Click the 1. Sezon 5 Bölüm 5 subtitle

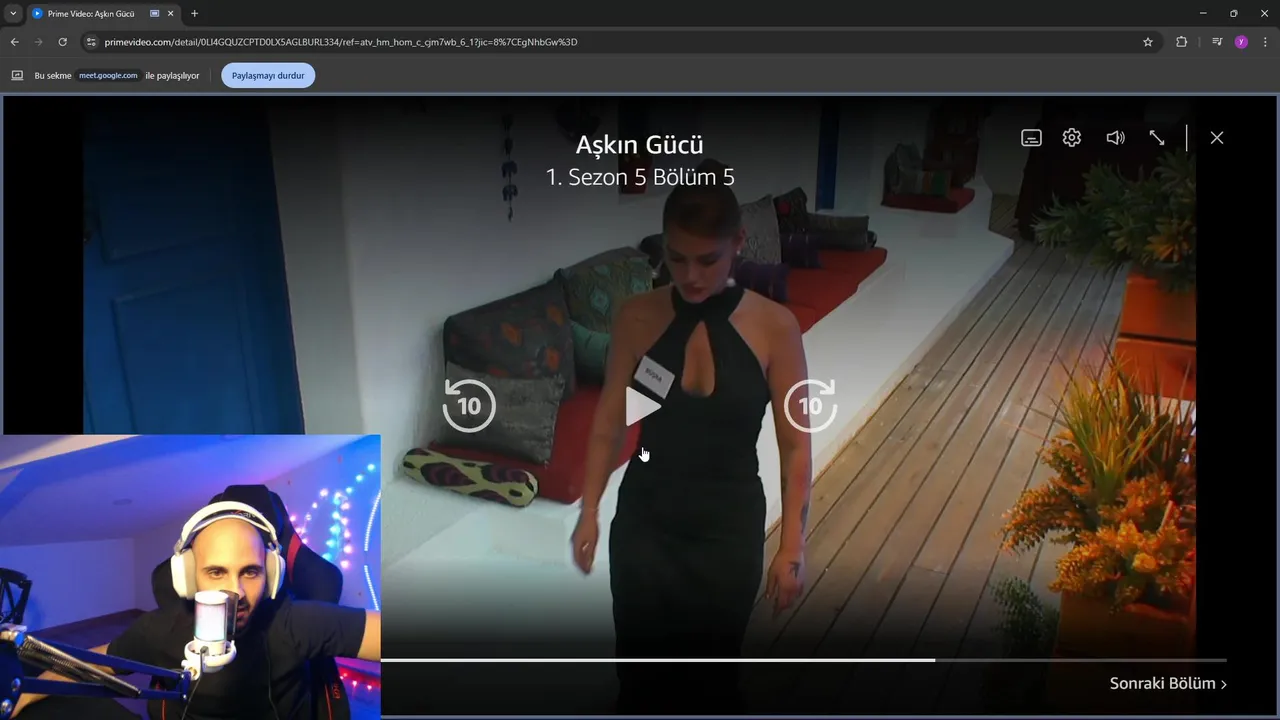click(x=640, y=178)
